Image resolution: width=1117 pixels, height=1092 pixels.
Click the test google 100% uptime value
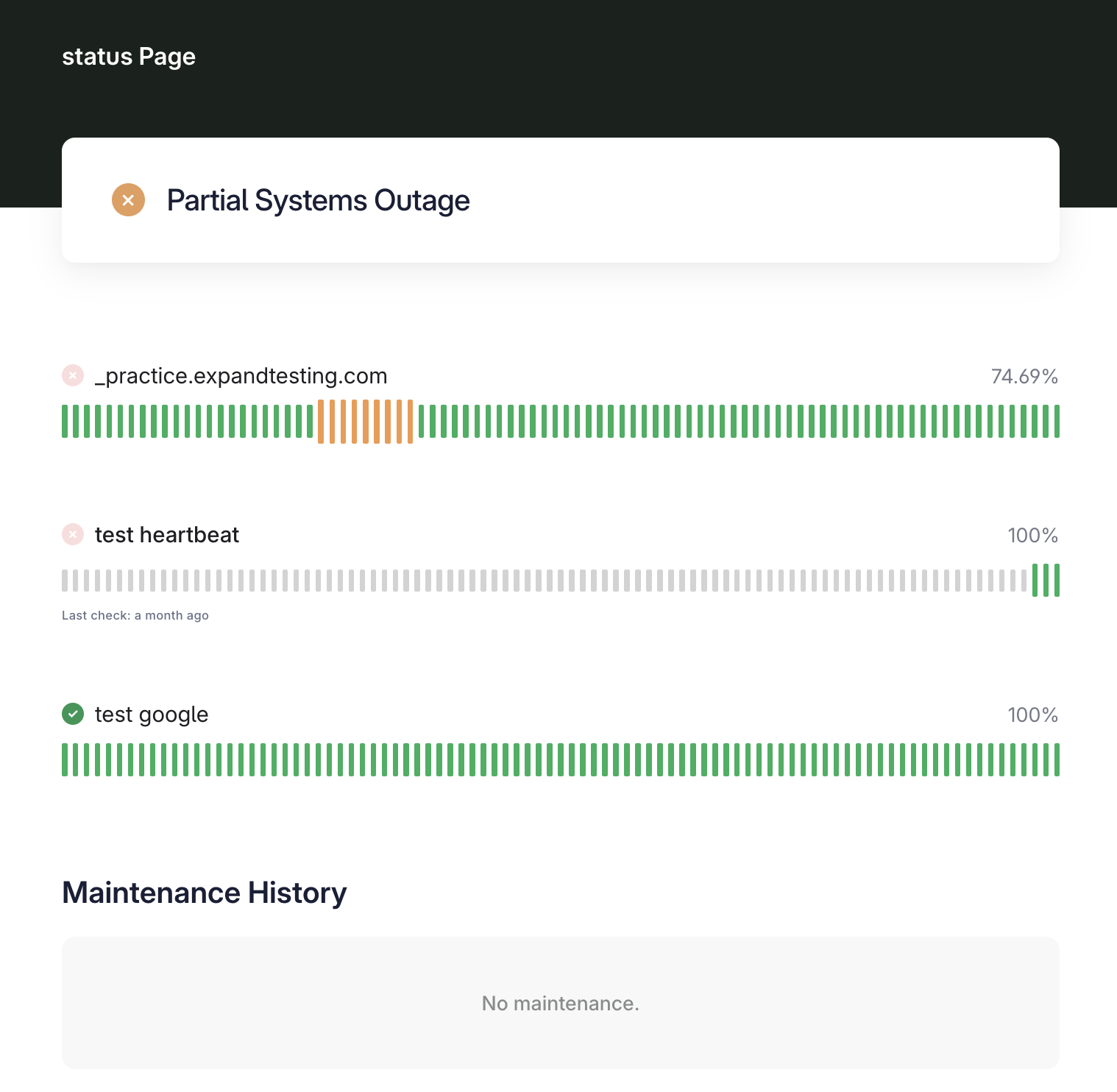(x=1032, y=715)
